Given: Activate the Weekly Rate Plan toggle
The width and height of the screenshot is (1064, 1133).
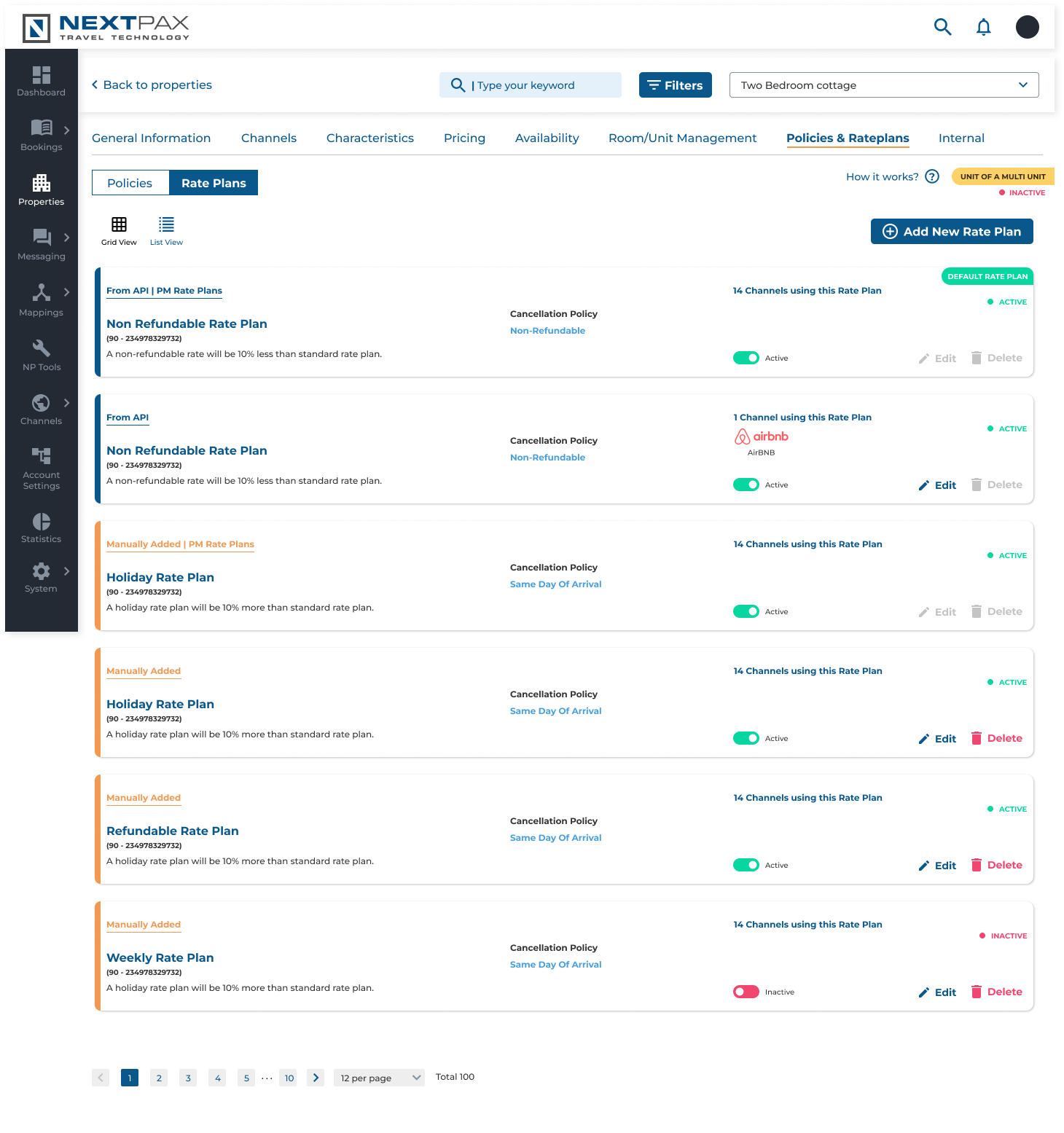Looking at the screenshot, I should [x=746, y=991].
